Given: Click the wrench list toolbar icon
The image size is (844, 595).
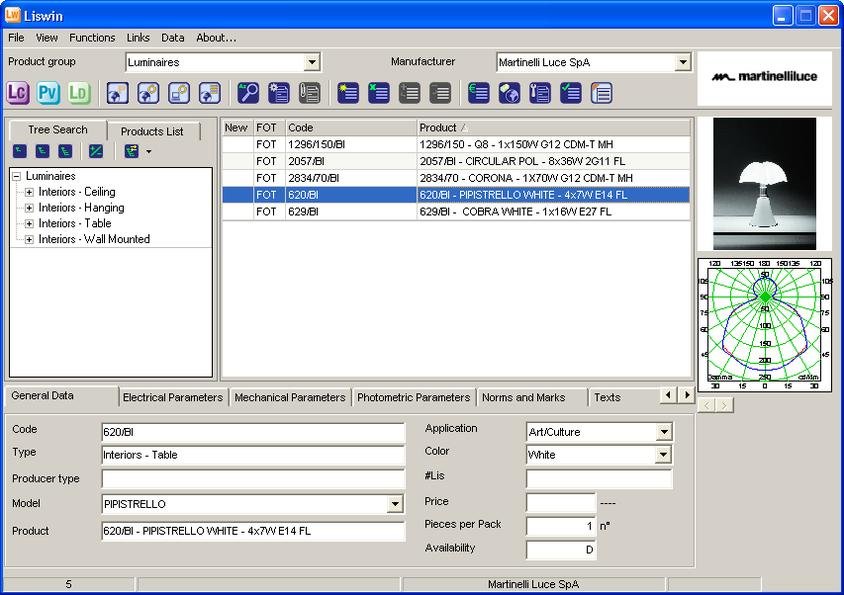Looking at the screenshot, I should pos(540,93).
